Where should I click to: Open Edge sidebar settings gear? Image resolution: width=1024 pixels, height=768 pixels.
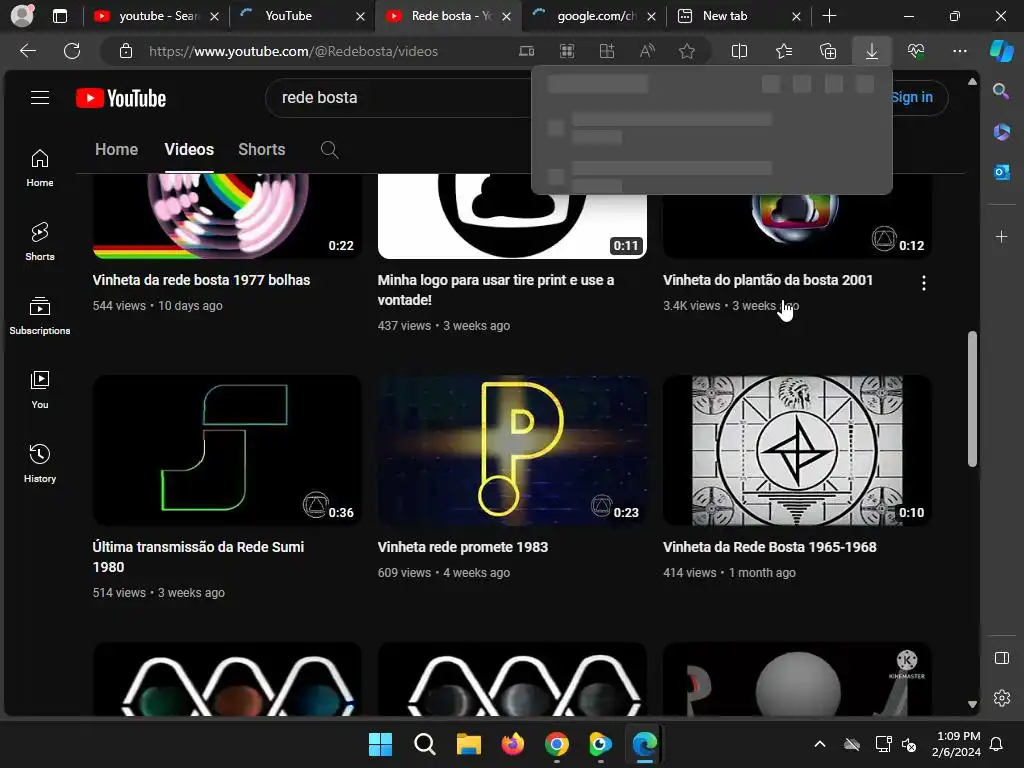pyautogui.click(x=1001, y=698)
